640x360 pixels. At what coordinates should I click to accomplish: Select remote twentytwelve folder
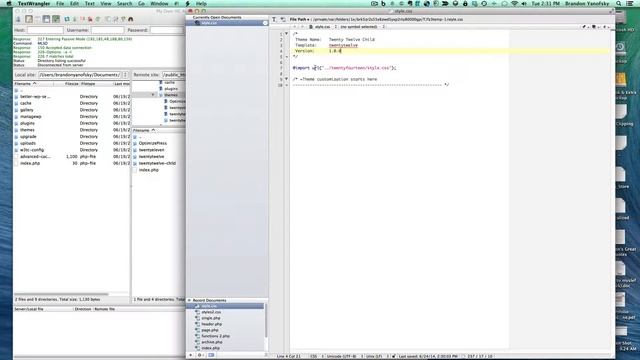(151, 157)
